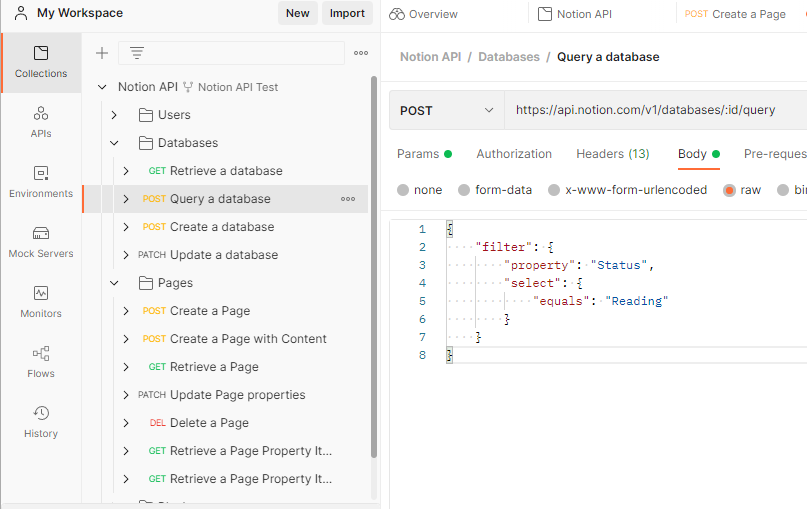
Task: Click the Import button
Action: [347, 13]
